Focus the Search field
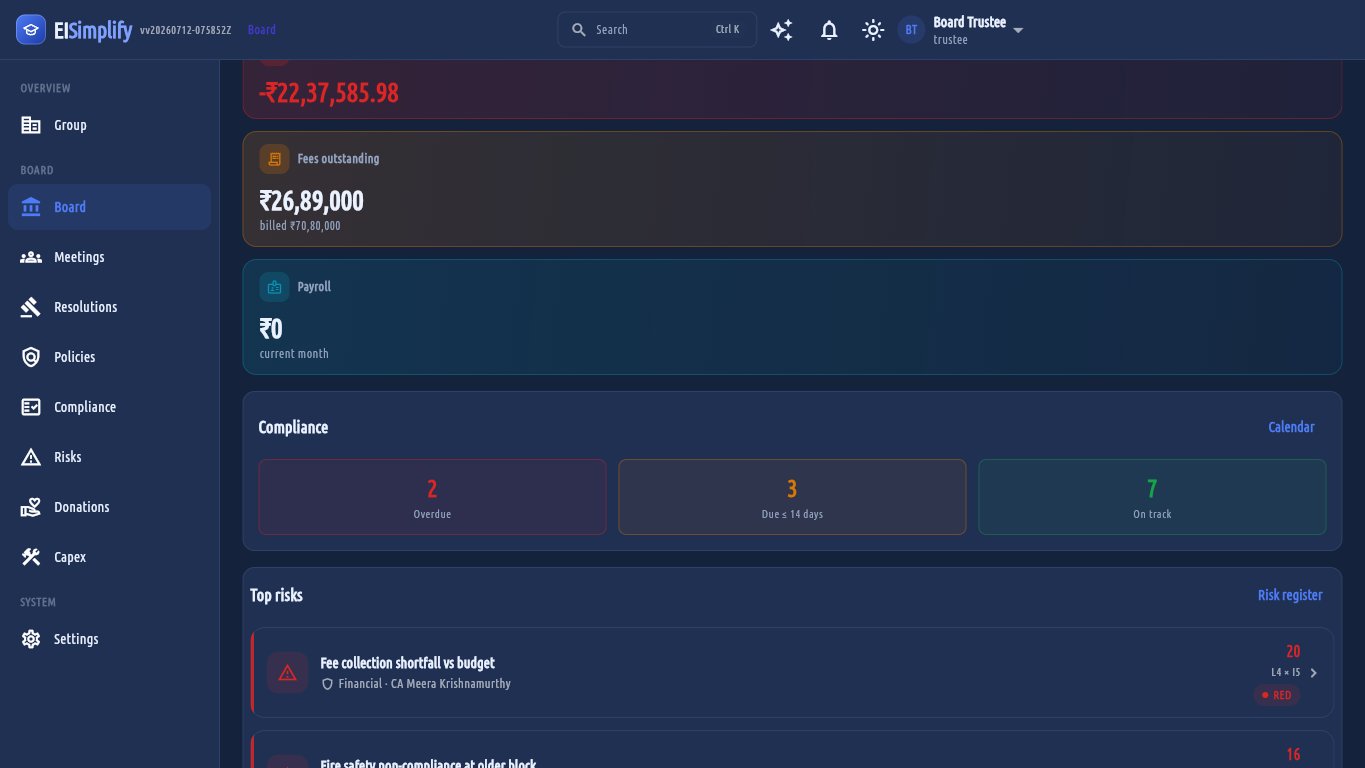 pos(657,30)
